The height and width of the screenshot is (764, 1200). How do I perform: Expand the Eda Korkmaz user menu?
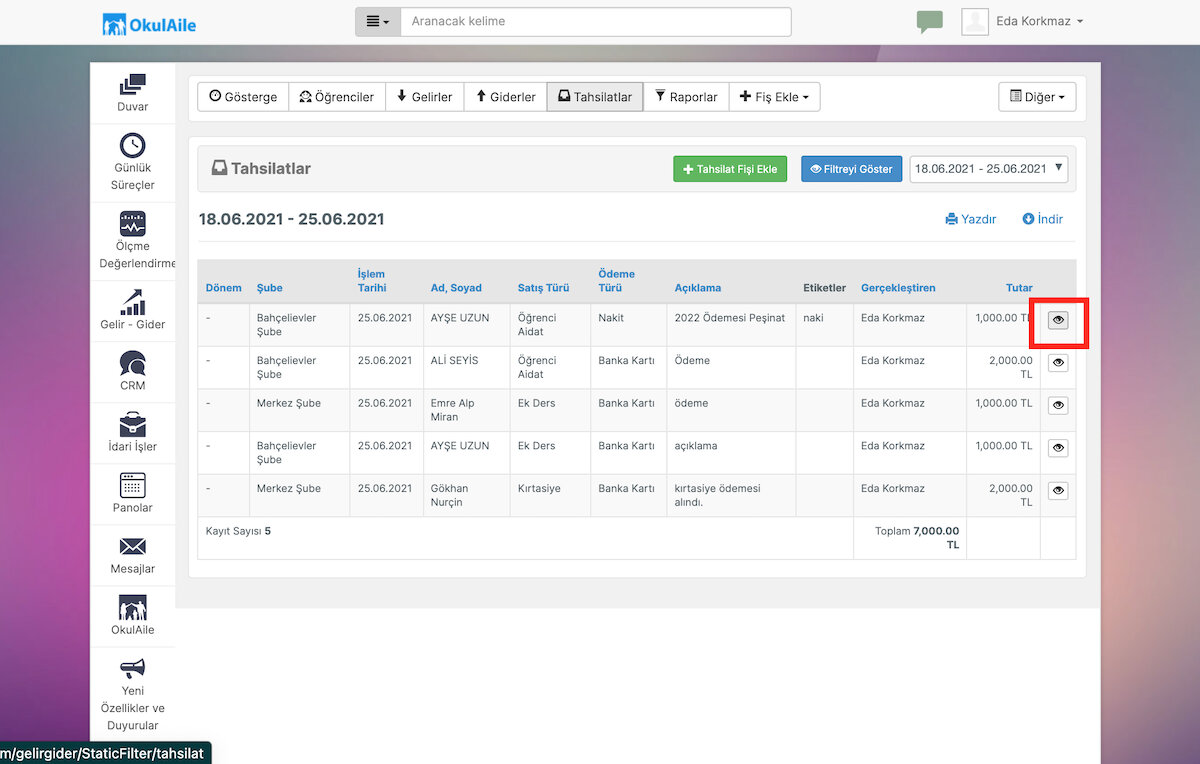pyautogui.click(x=1040, y=22)
